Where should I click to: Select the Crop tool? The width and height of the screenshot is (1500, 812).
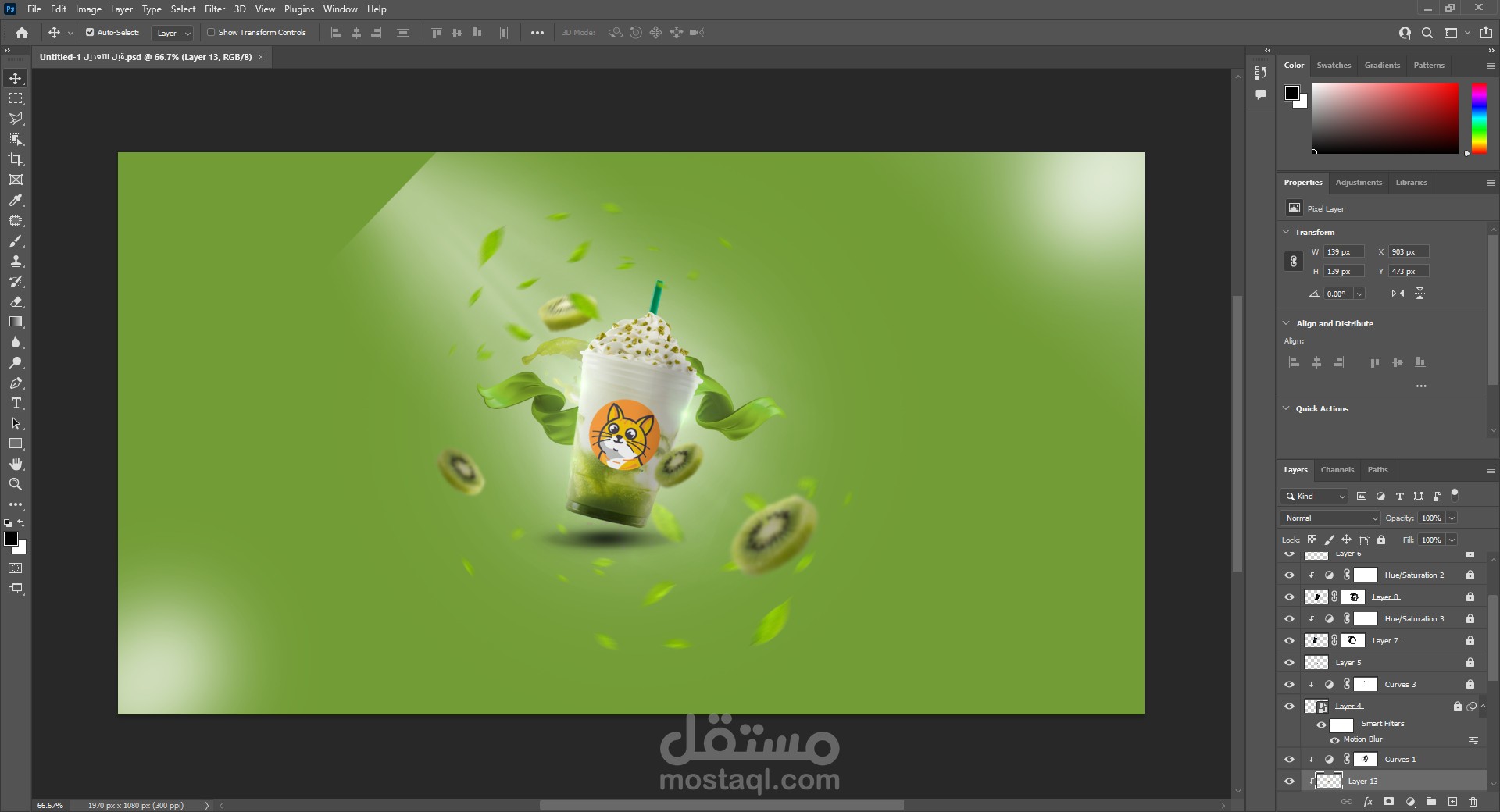pos(16,159)
